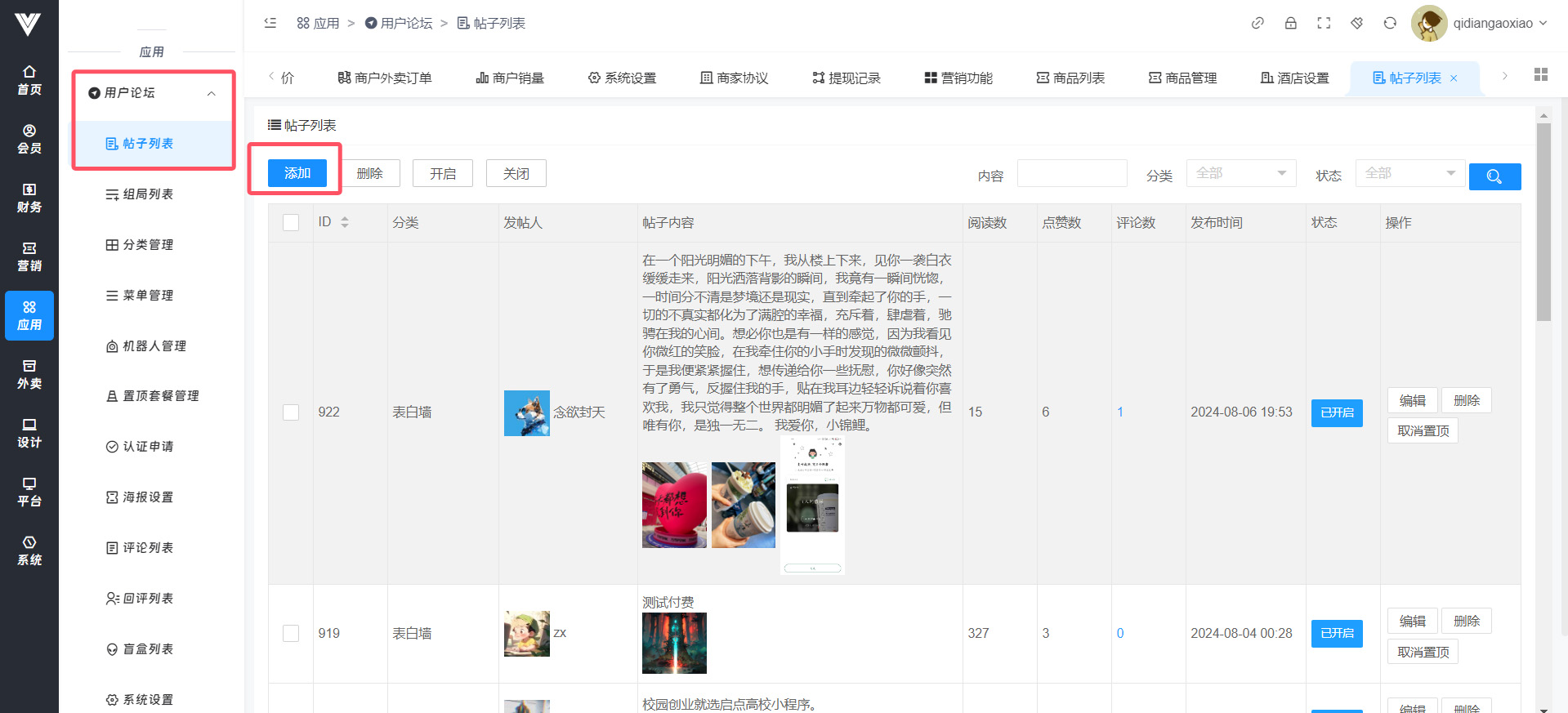Open the 状态 filter dropdown
Screen dimensions: 1568x713
1409,173
